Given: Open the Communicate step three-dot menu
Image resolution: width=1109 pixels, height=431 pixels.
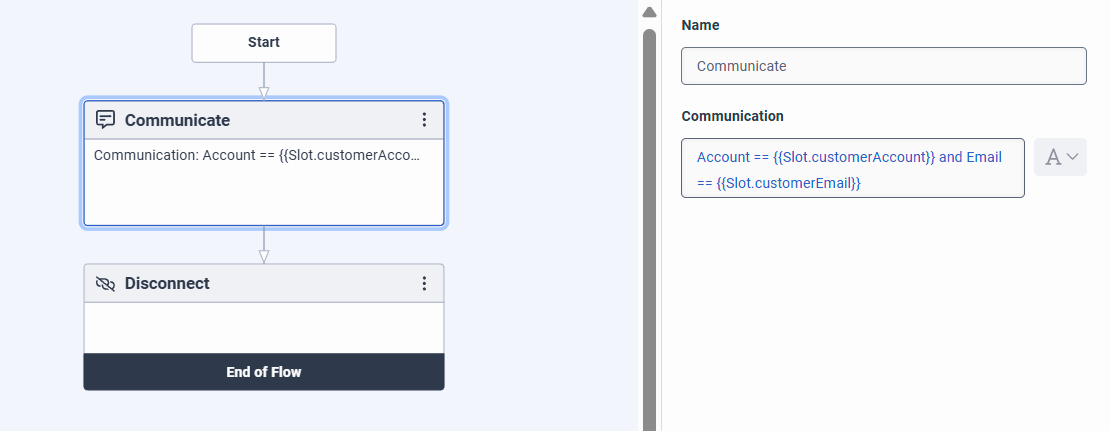Looking at the screenshot, I should [x=424, y=120].
